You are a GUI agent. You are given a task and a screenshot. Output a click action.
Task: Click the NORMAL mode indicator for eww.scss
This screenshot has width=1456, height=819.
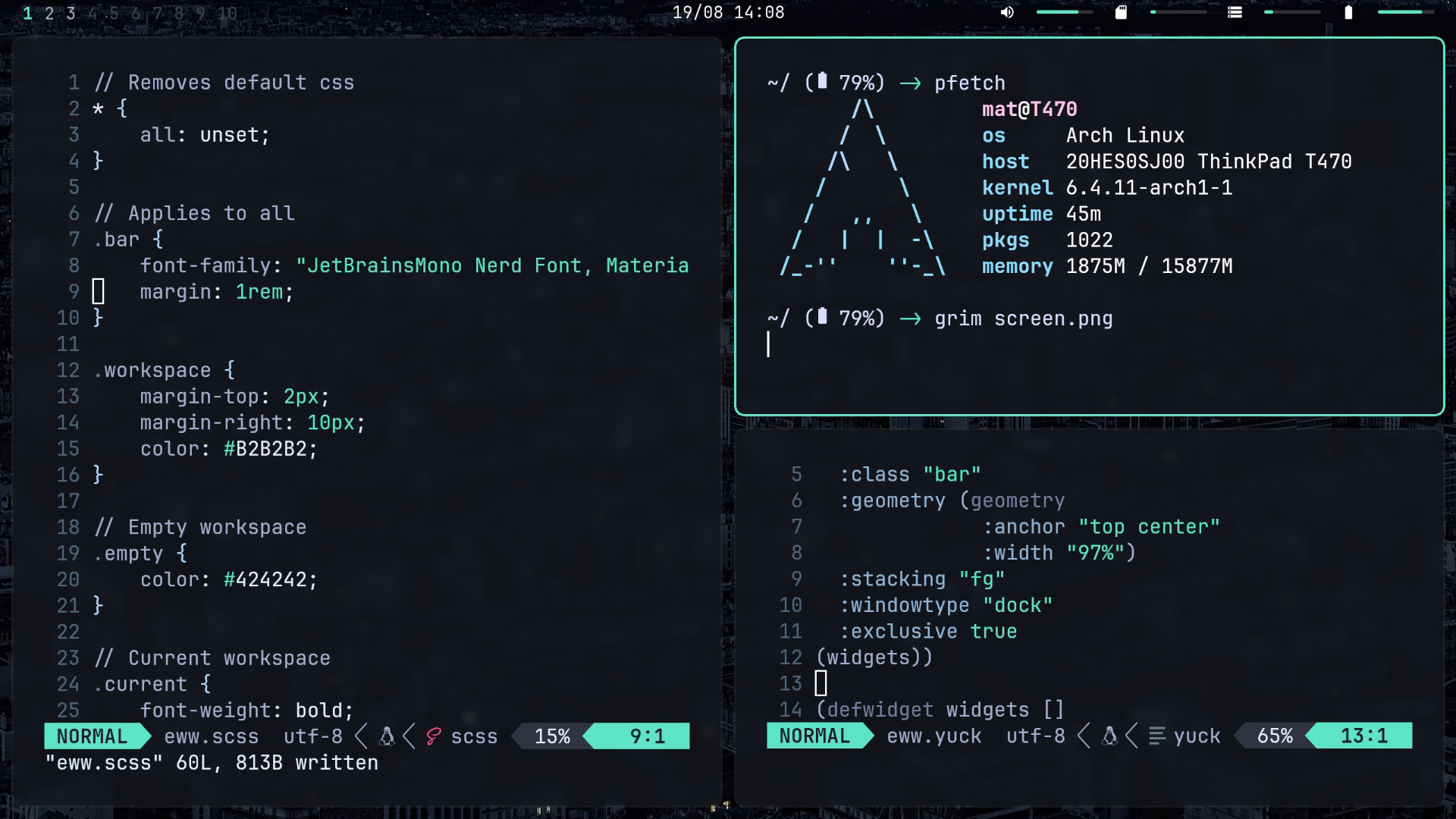[x=92, y=736]
